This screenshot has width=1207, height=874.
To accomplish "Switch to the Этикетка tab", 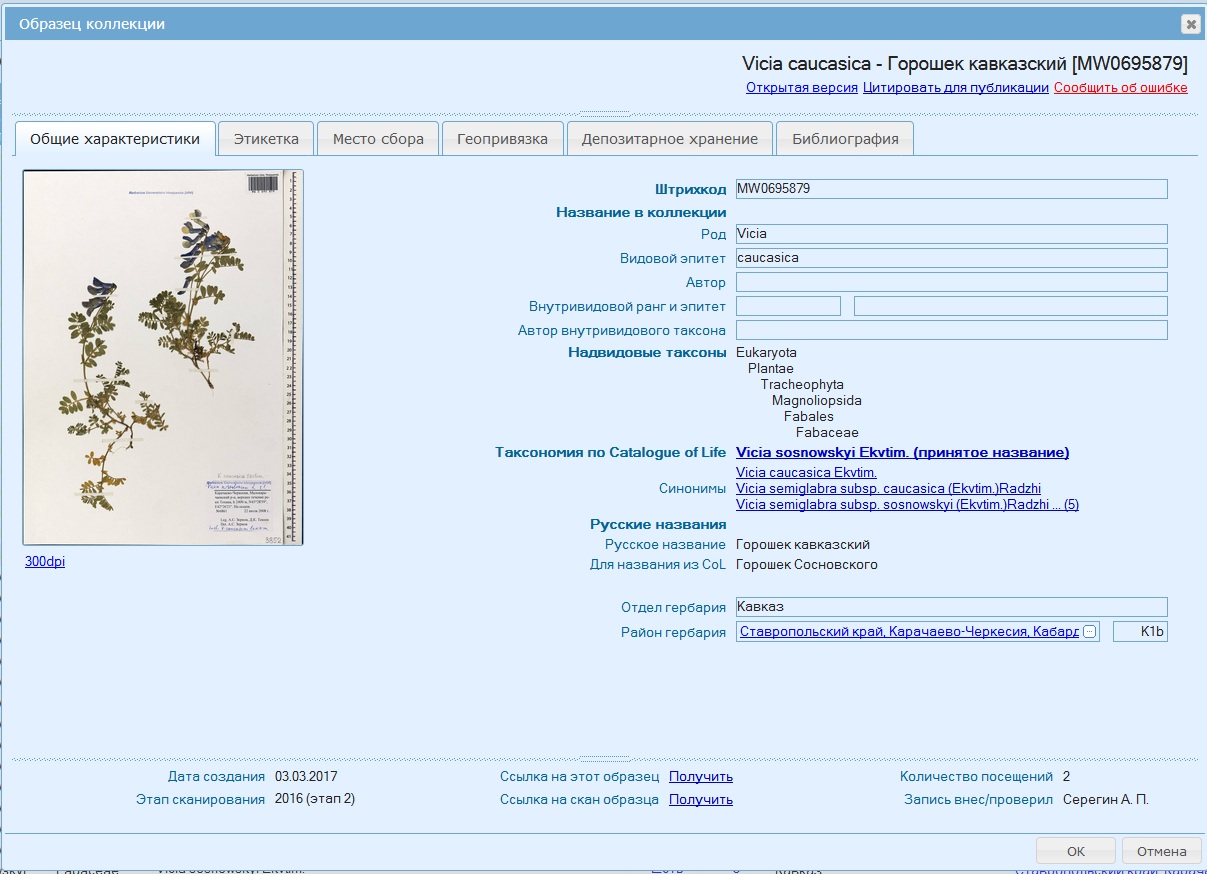I will (266, 139).
